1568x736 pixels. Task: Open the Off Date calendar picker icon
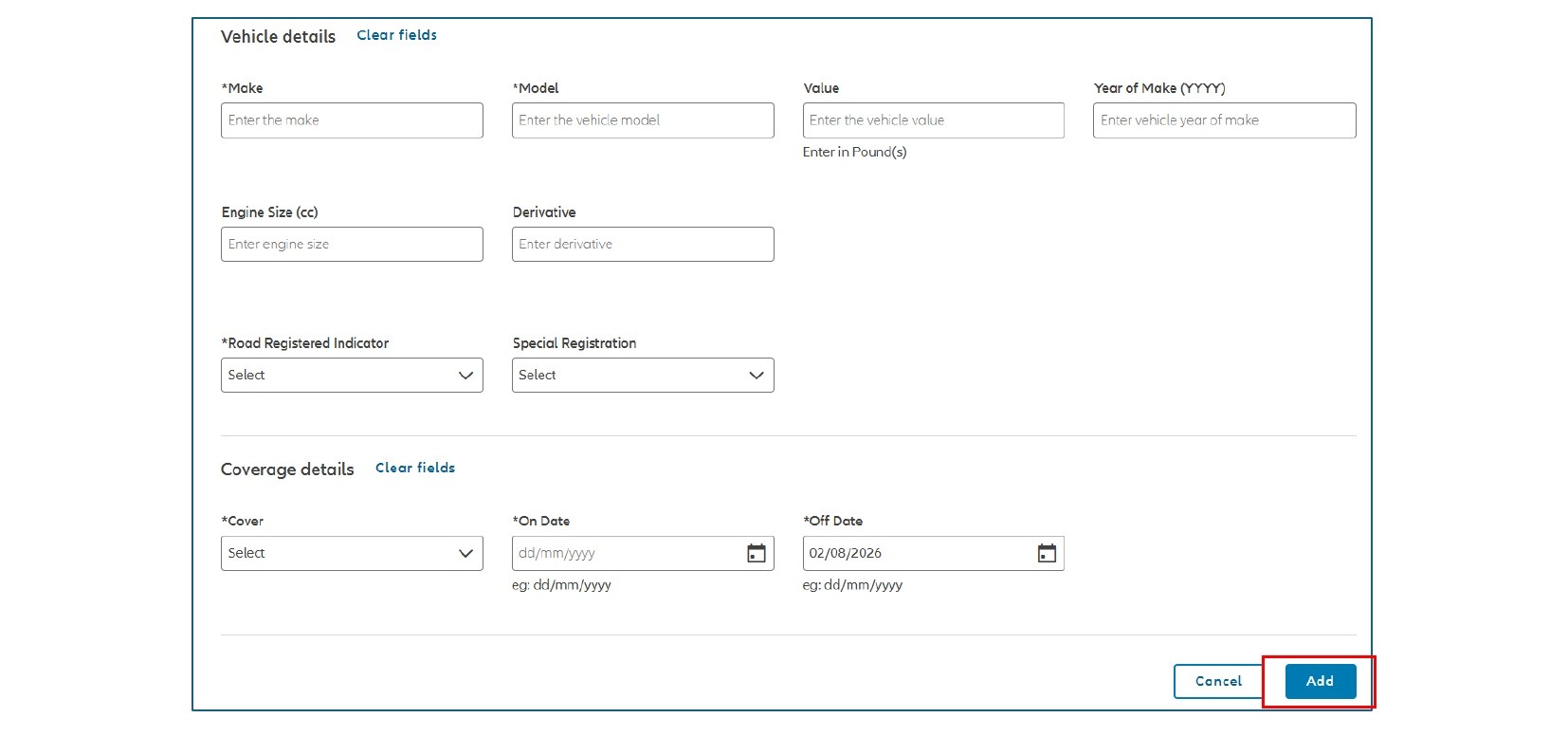1047,553
